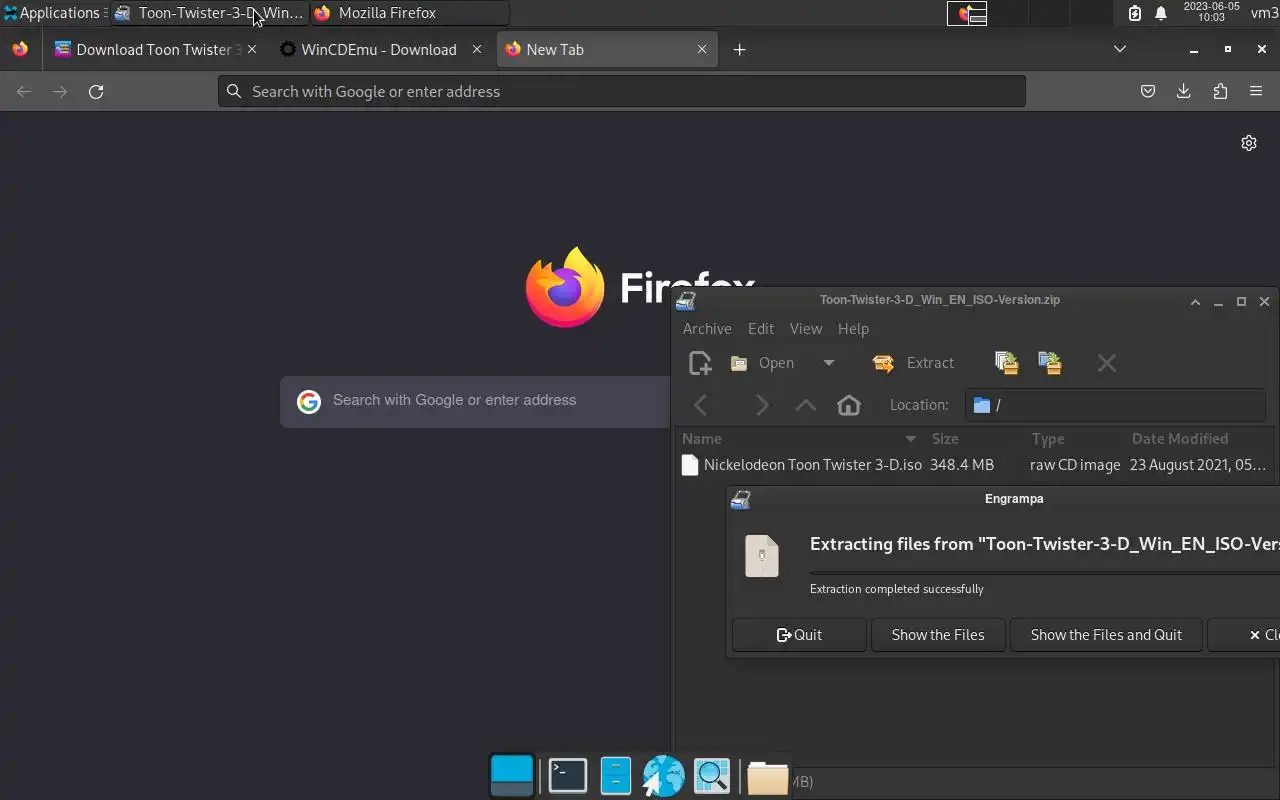Go up one level in the archive
Image resolution: width=1280 pixels, height=800 pixels.
(805, 405)
